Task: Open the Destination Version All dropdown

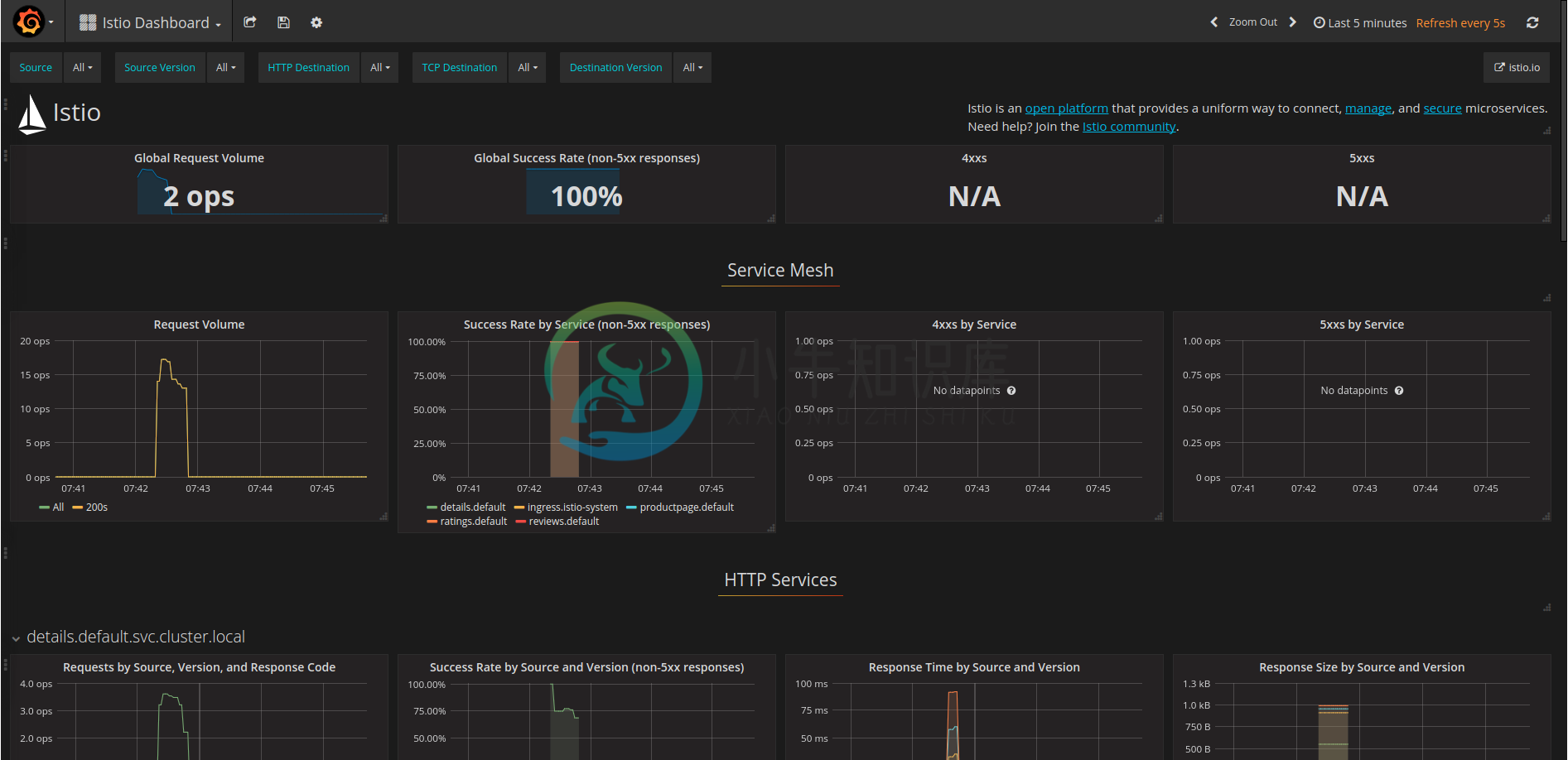Action: point(692,68)
